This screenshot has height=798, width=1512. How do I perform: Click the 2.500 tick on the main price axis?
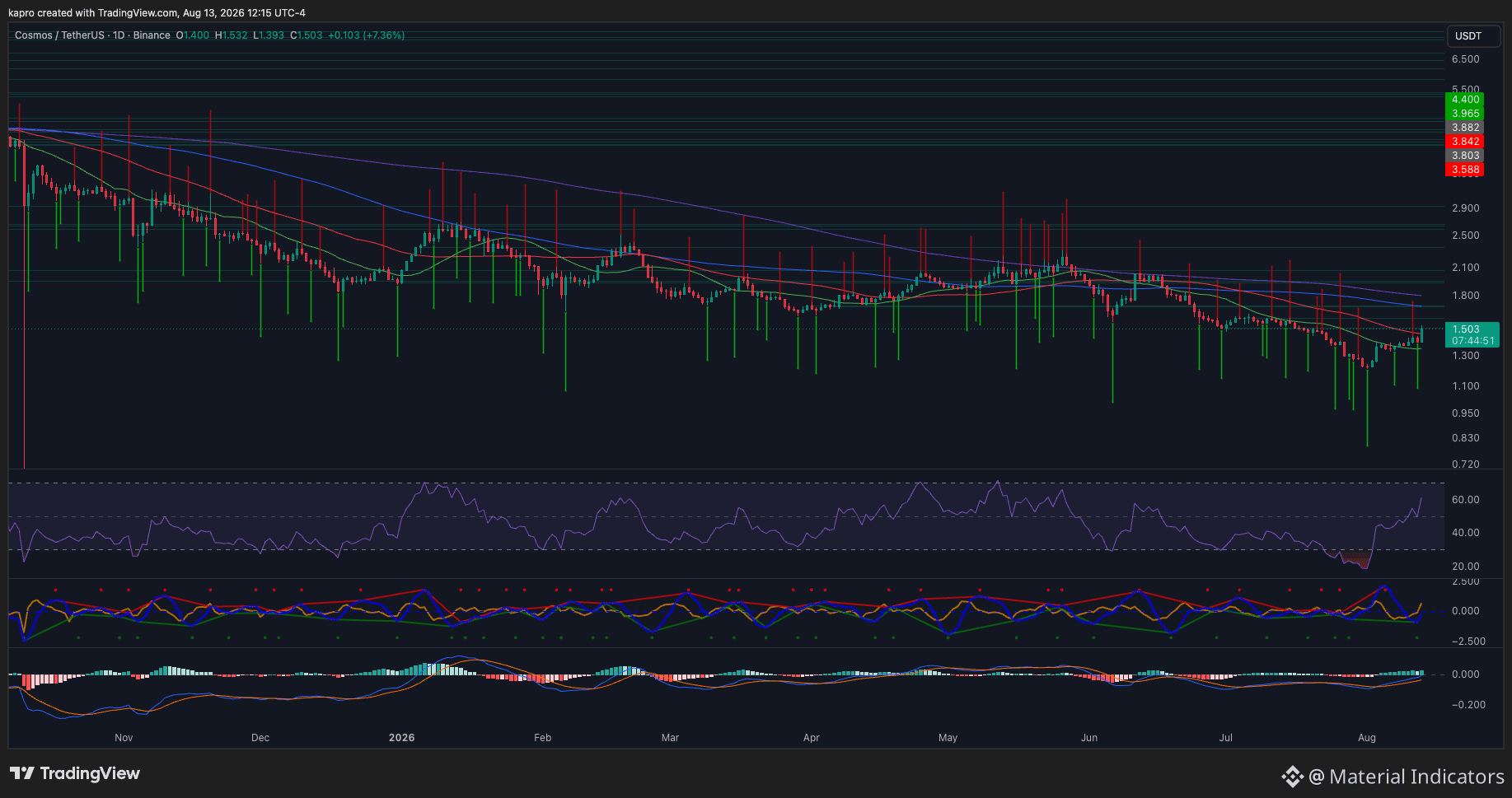[1465, 236]
